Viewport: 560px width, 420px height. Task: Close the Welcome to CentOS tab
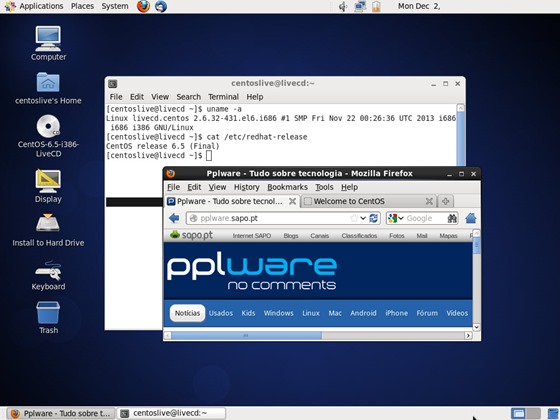pyautogui.click(x=429, y=201)
